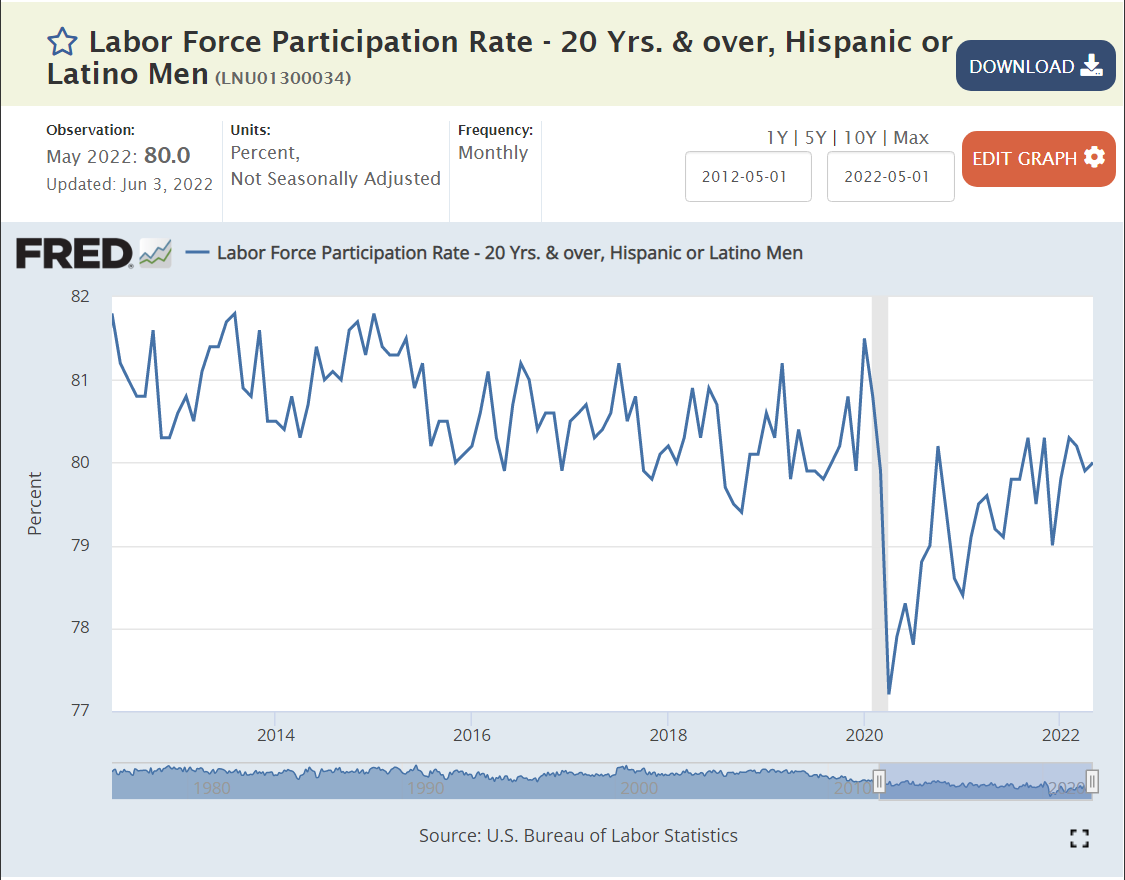Image resolution: width=1125 pixels, height=880 pixels.
Task: Click the fullscreen icon below chart
Action: 1079,838
